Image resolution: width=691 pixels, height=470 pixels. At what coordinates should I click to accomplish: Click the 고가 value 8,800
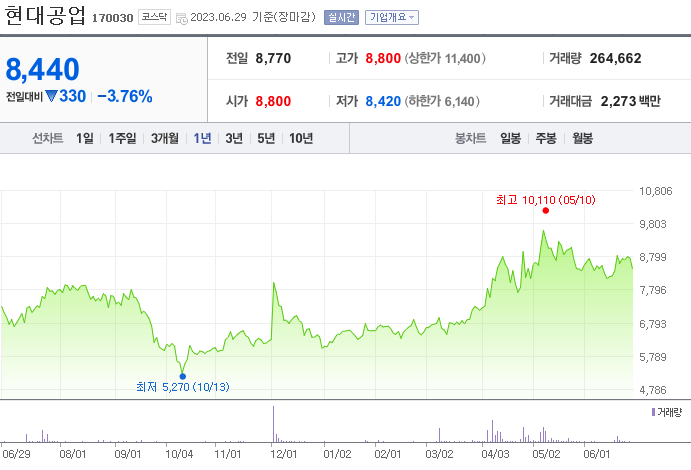(x=383, y=58)
